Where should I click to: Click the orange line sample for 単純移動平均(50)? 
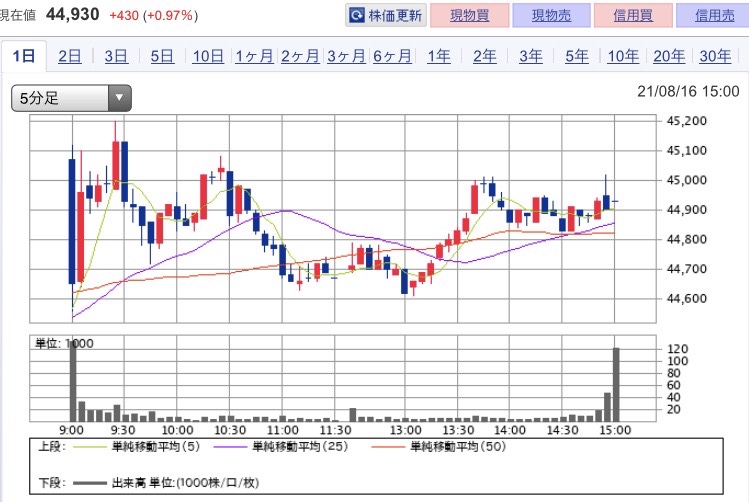pyautogui.click(x=388, y=447)
